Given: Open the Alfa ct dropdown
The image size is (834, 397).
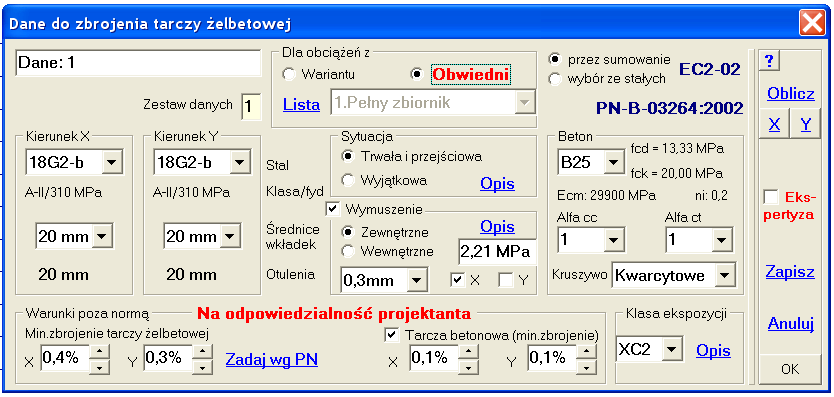Looking at the screenshot, I should click(x=721, y=239).
